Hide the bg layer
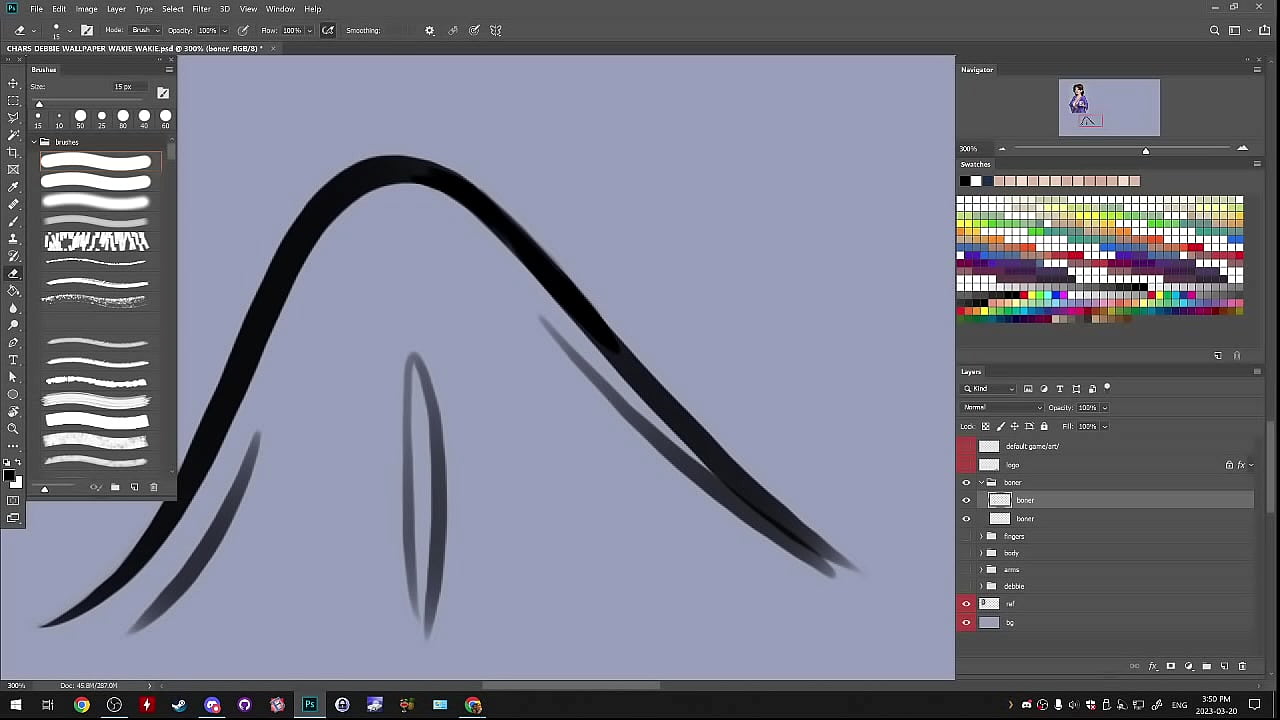 (x=966, y=623)
